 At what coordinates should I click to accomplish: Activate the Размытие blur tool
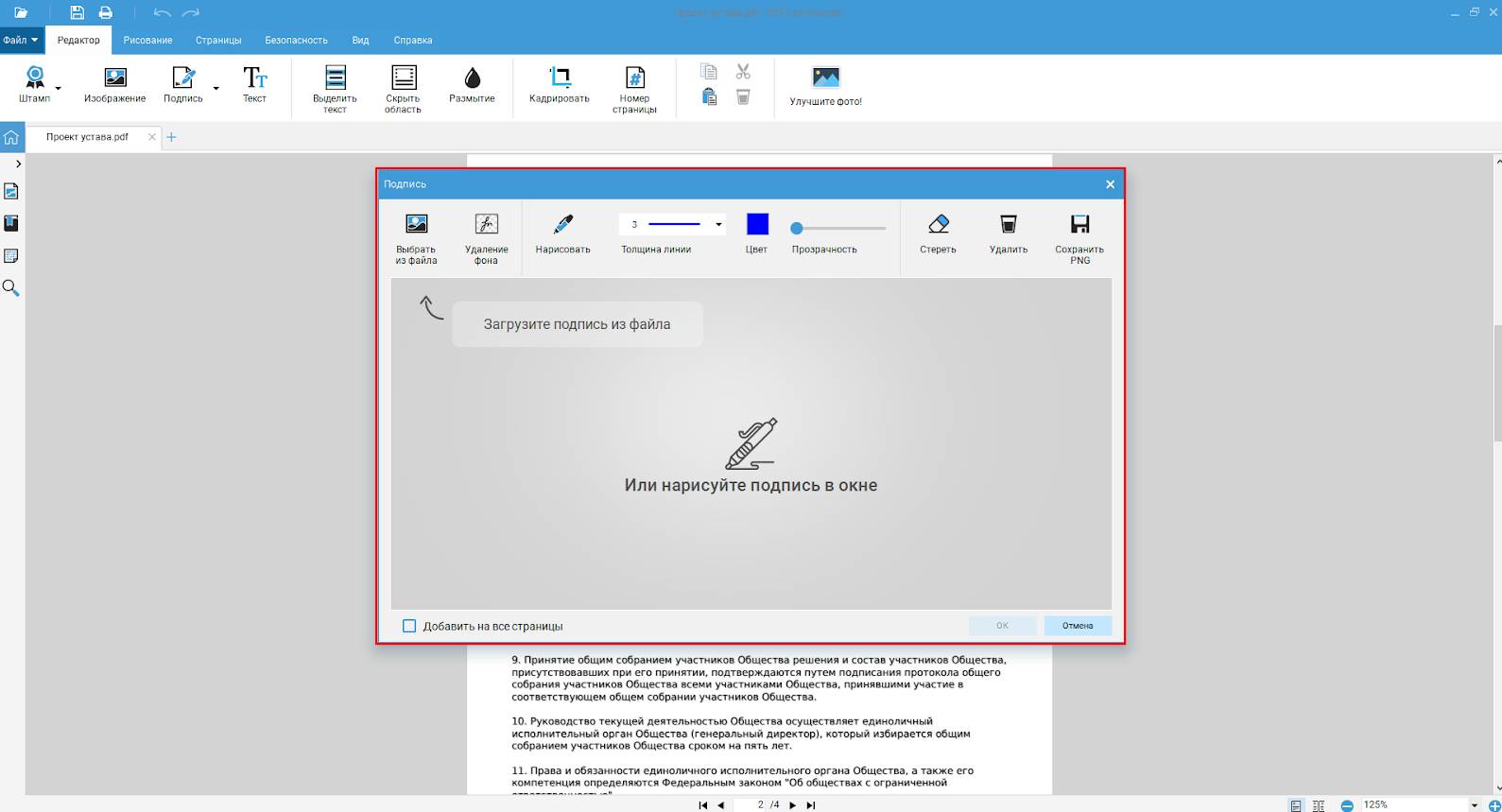pyautogui.click(x=472, y=84)
